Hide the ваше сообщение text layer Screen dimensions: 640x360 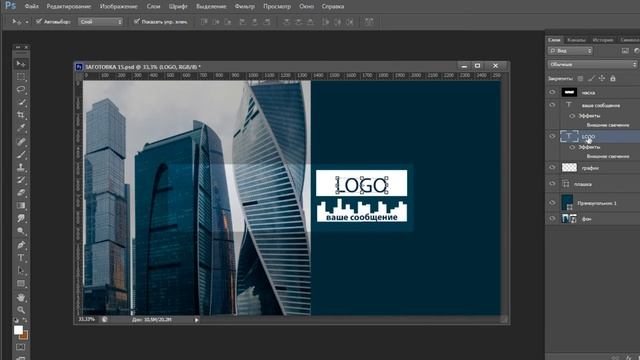pos(552,105)
